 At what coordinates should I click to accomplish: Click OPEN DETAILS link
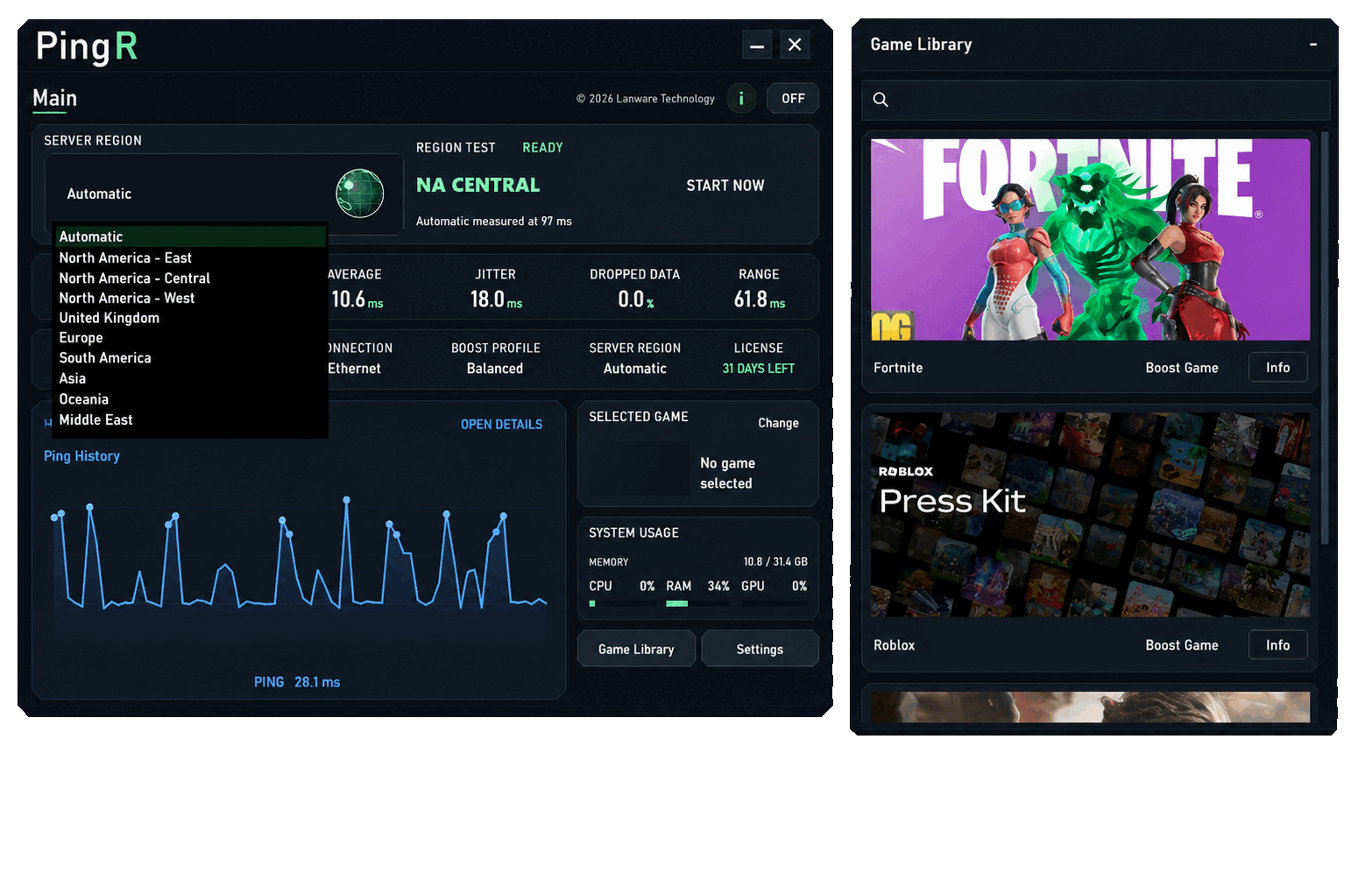point(501,425)
